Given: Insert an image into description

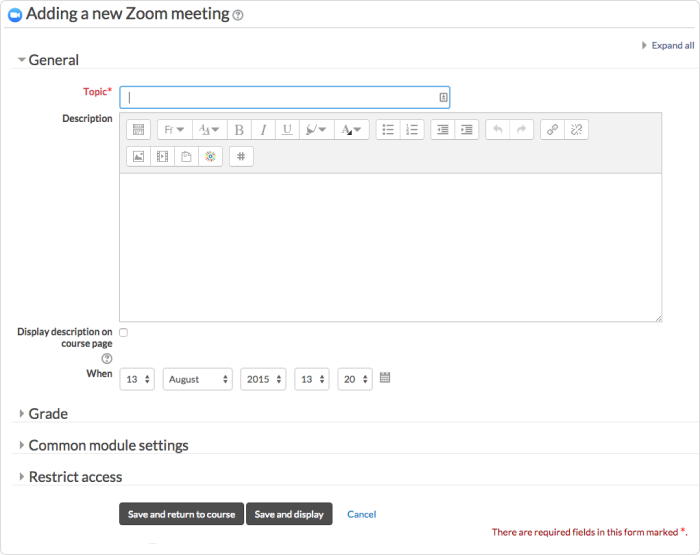Looking at the screenshot, I should (138, 156).
